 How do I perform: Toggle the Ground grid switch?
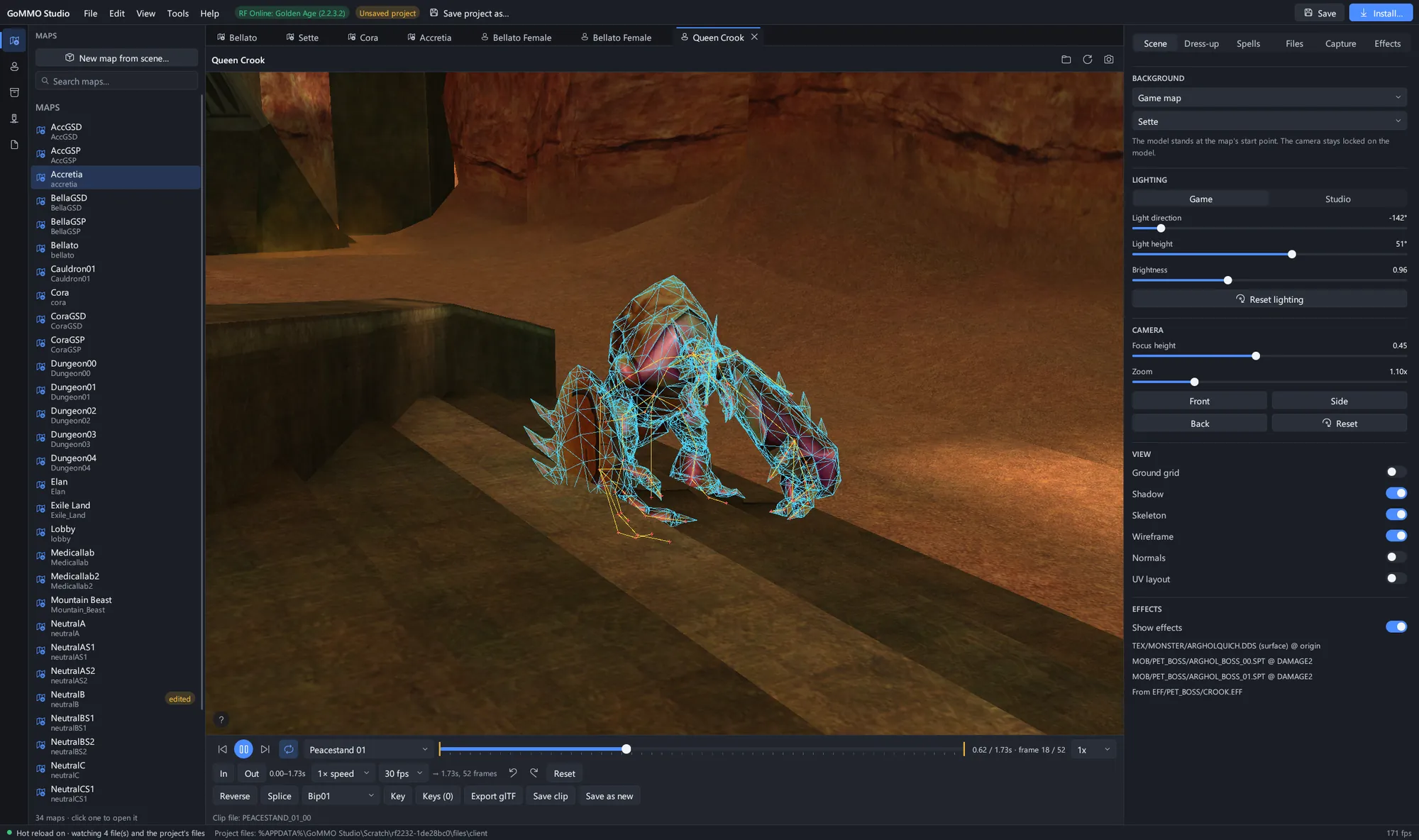pos(1396,472)
